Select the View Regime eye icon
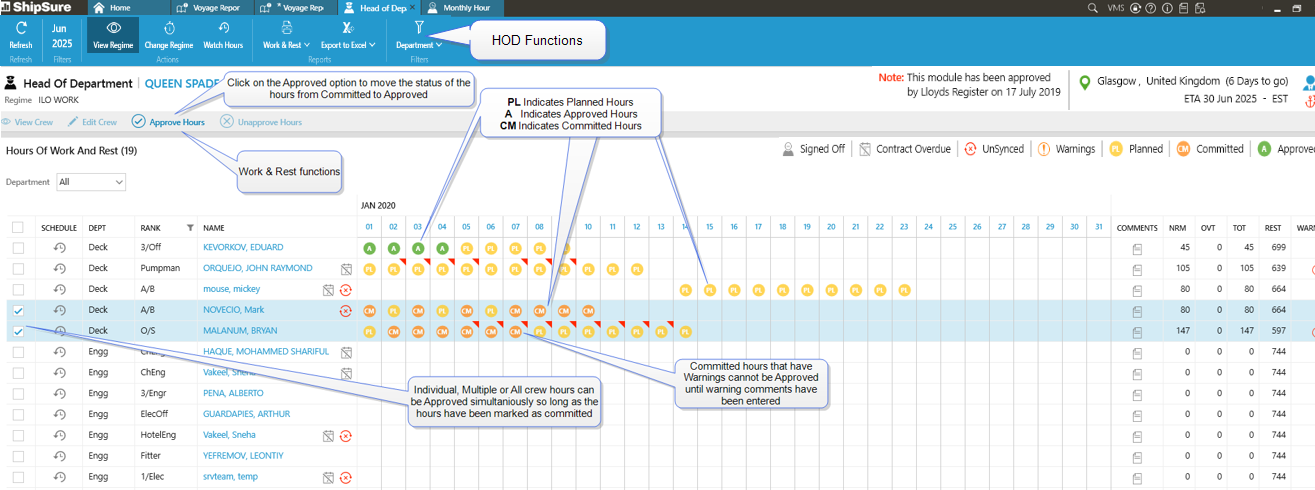Screen dimensions: 1315x490 point(113,28)
